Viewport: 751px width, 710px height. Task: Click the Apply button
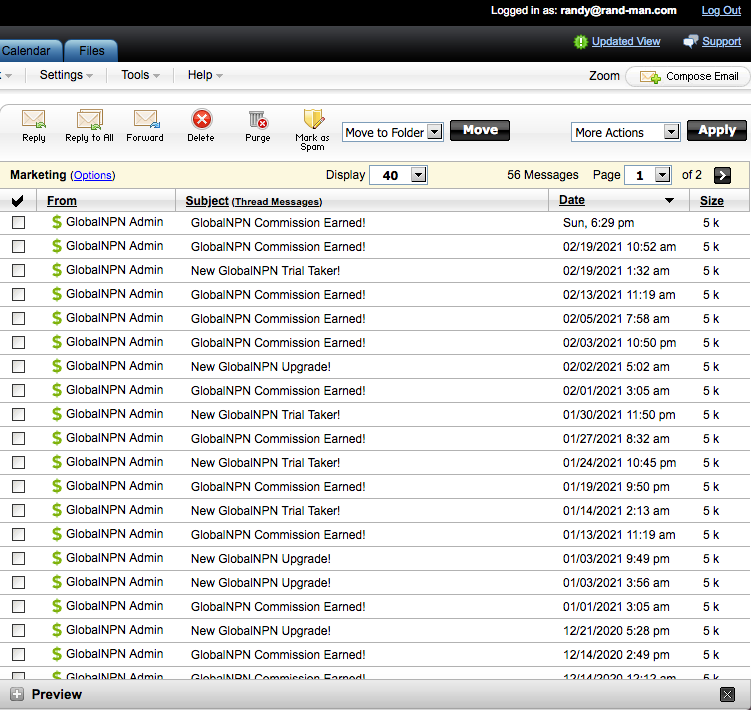[717, 130]
